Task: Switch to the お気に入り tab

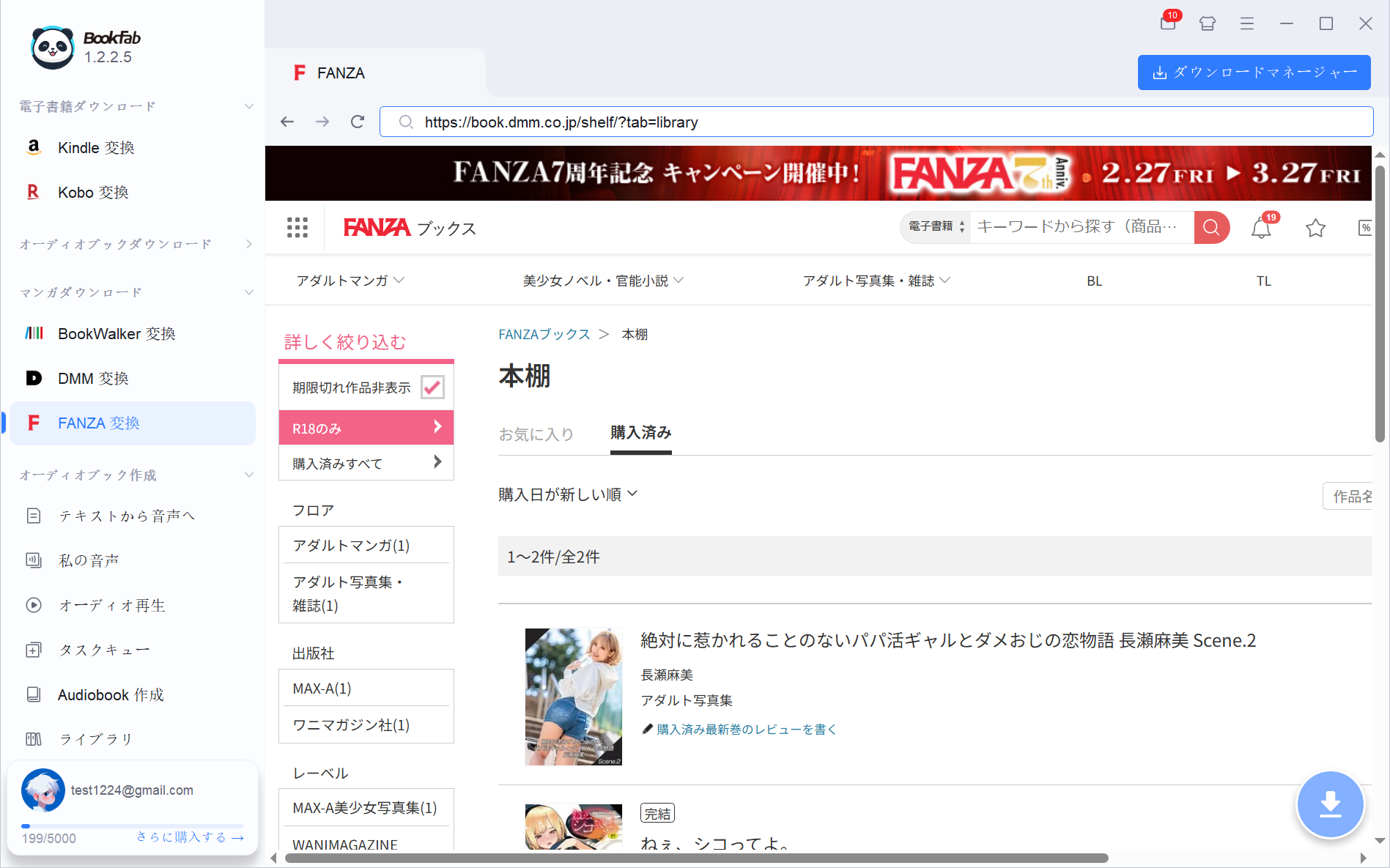Action: tap(536, 434)
